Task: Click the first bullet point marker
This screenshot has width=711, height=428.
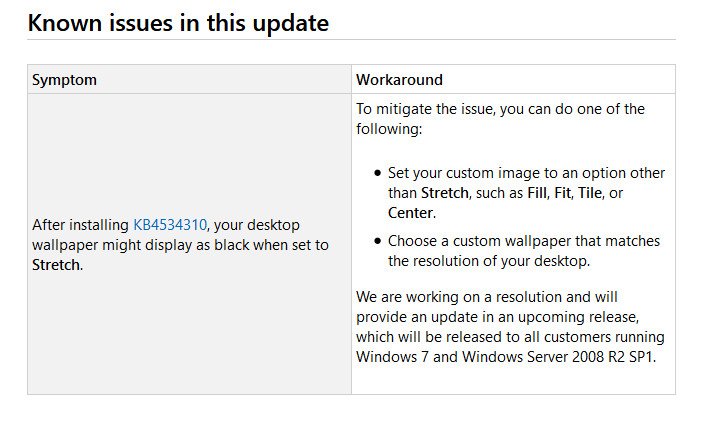Action: (378, 173)
